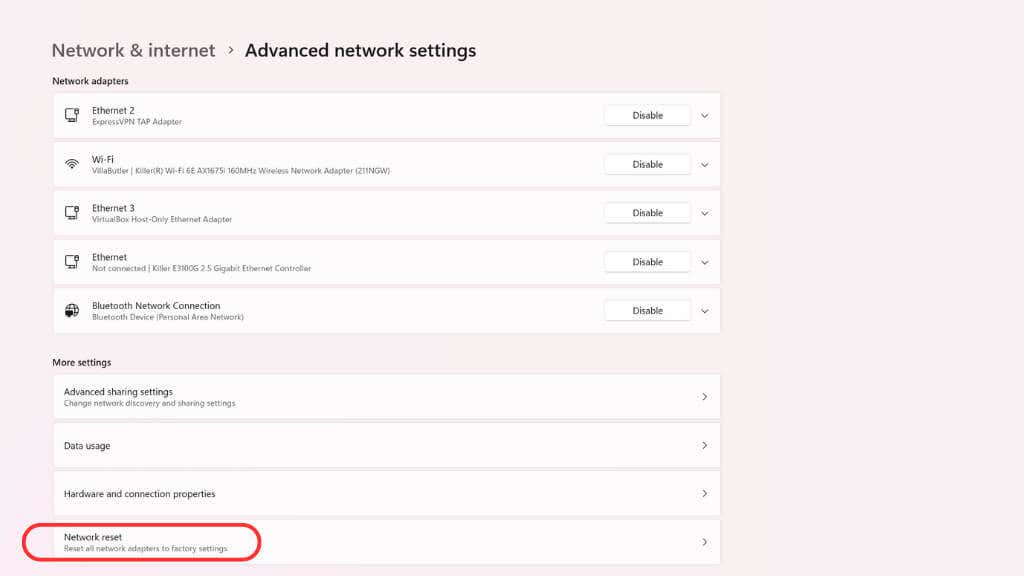Expand Bluetooth Network Connection details chevron
This screenshot has width=1024, height=576.
(x=704, y=311)
